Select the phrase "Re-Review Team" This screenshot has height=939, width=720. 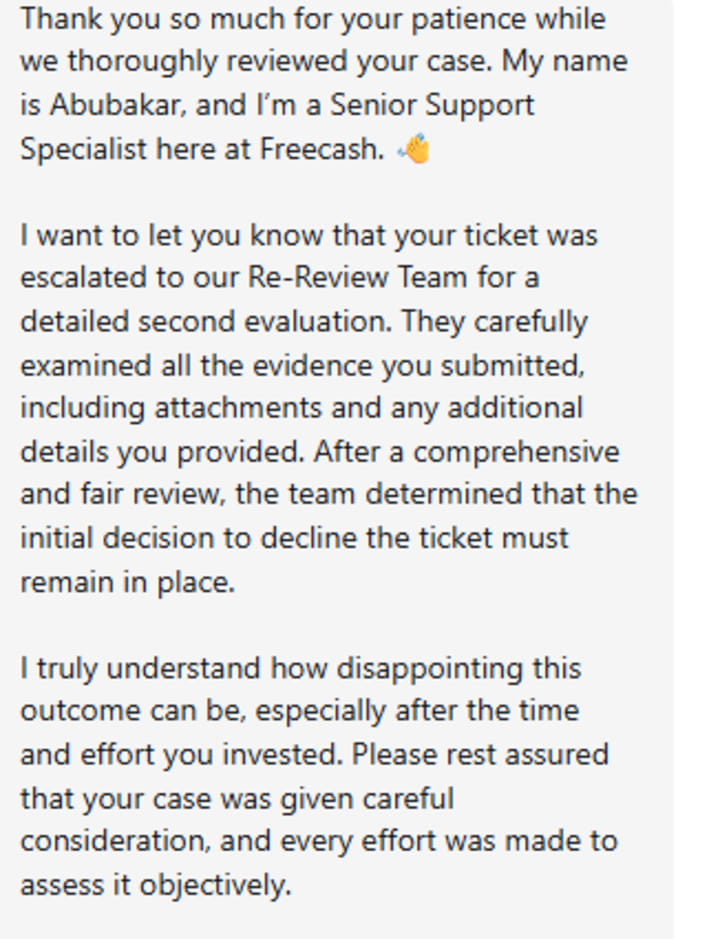tap(358, 277)
